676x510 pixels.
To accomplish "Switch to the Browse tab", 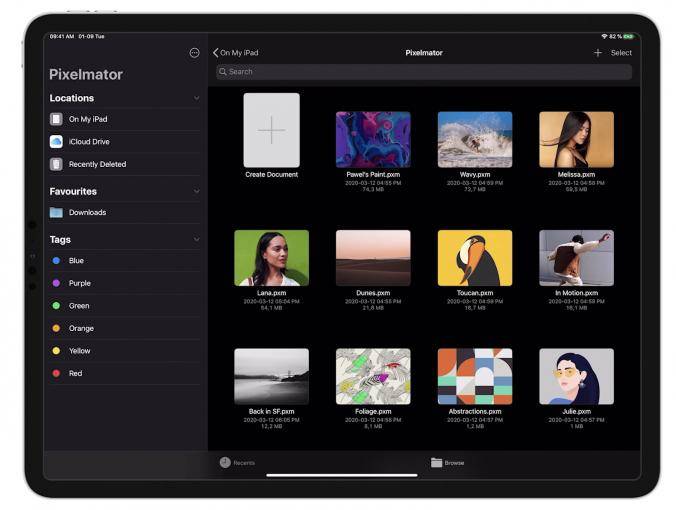I will point(448,463).
